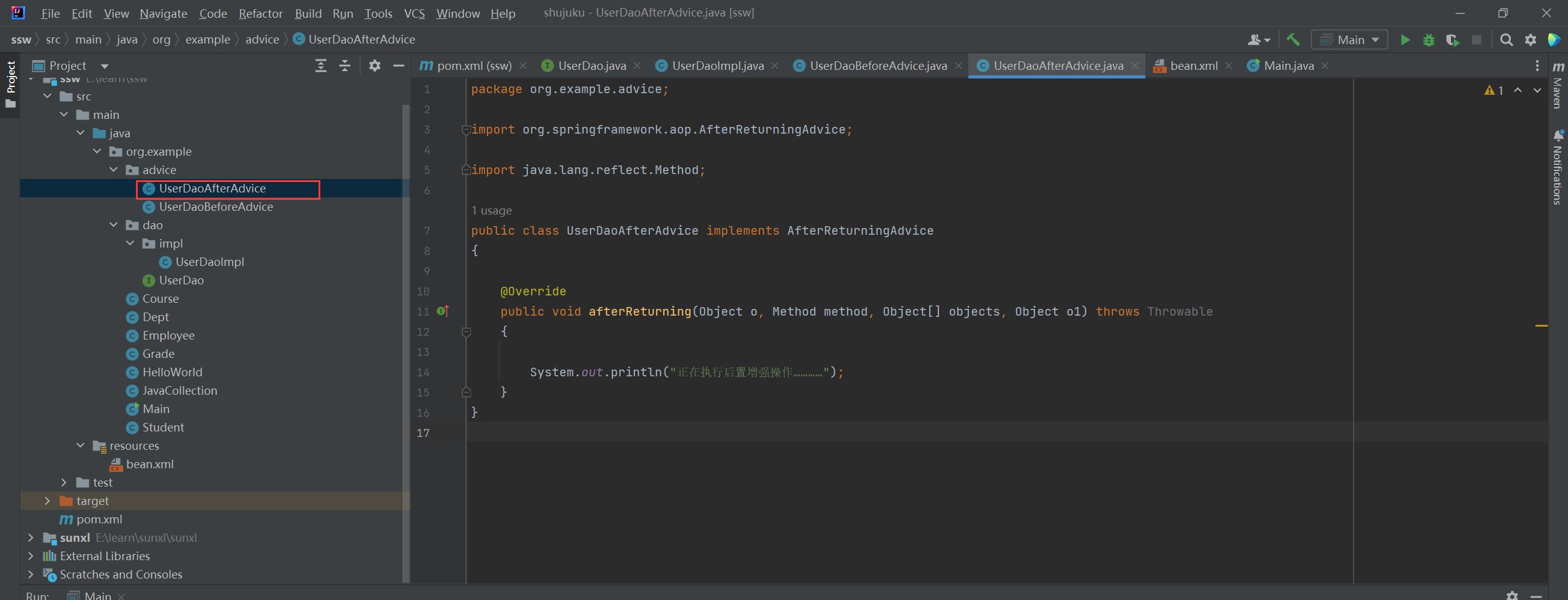Open the File menu
This screenshot has width=1568, height=600.
(50, 13)
